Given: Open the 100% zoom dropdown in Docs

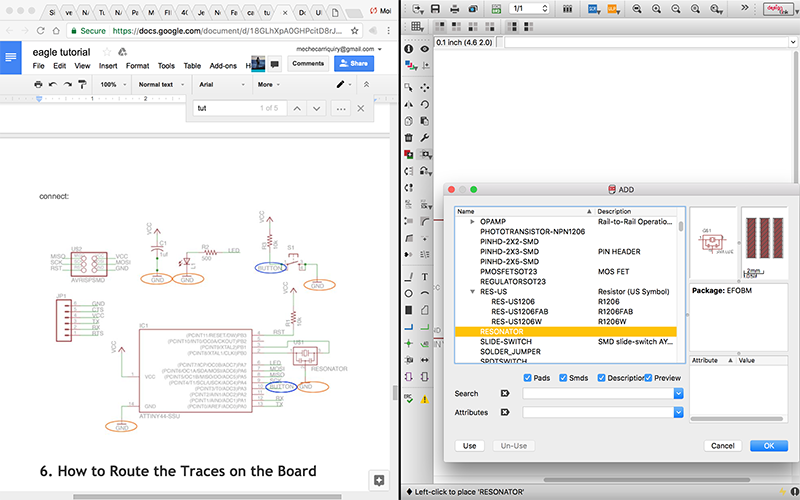Looking at the screenshot, I should tap(112, 85).
